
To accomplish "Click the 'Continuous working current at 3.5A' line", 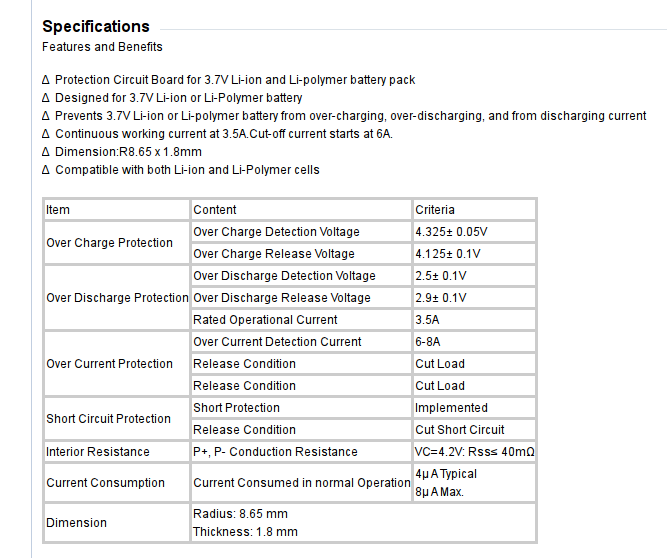I will coord(217,134).
